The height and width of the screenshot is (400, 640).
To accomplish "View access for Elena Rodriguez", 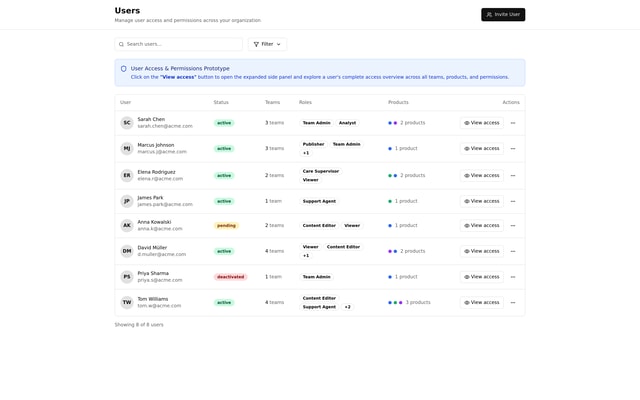I will 482,176.
